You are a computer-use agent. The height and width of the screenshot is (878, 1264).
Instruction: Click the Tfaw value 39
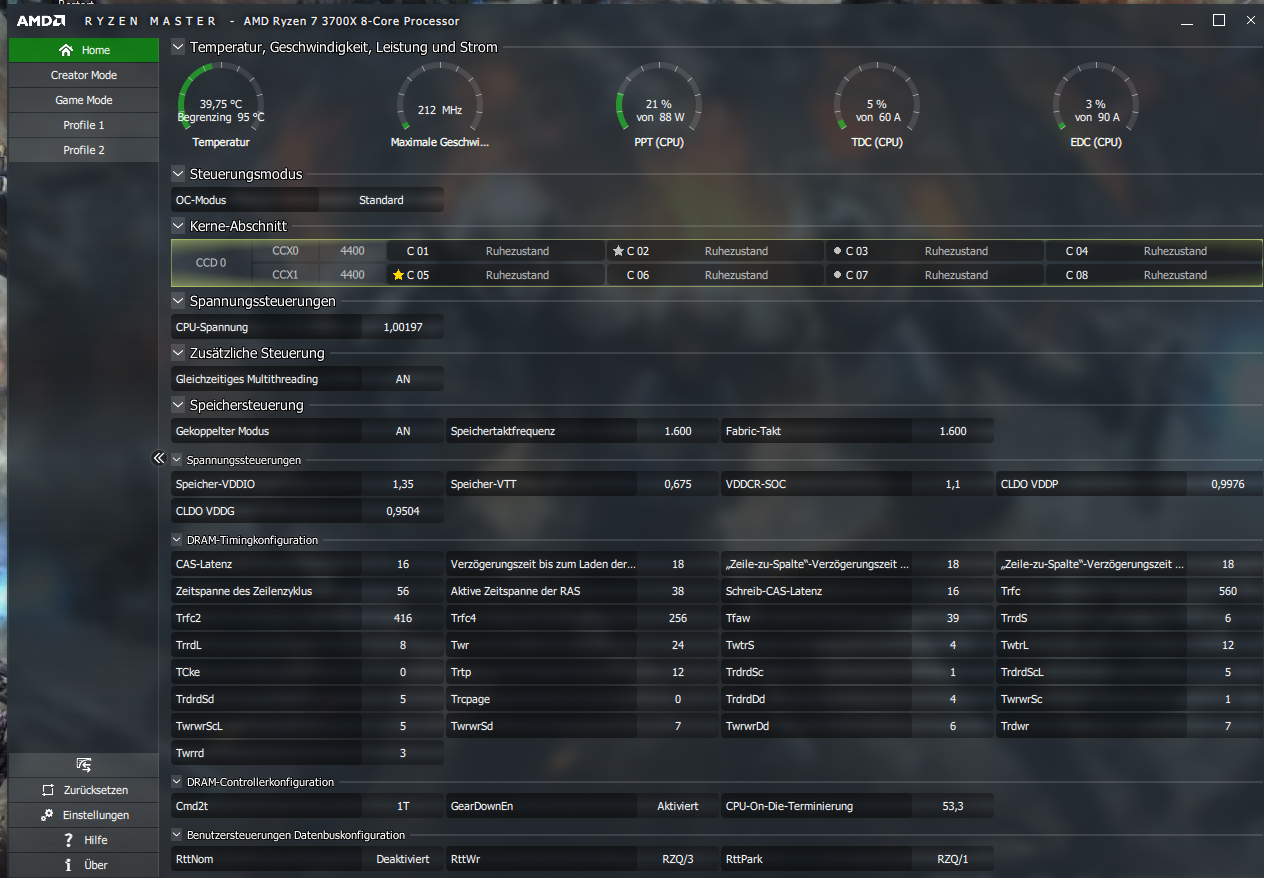click(953, 618)
